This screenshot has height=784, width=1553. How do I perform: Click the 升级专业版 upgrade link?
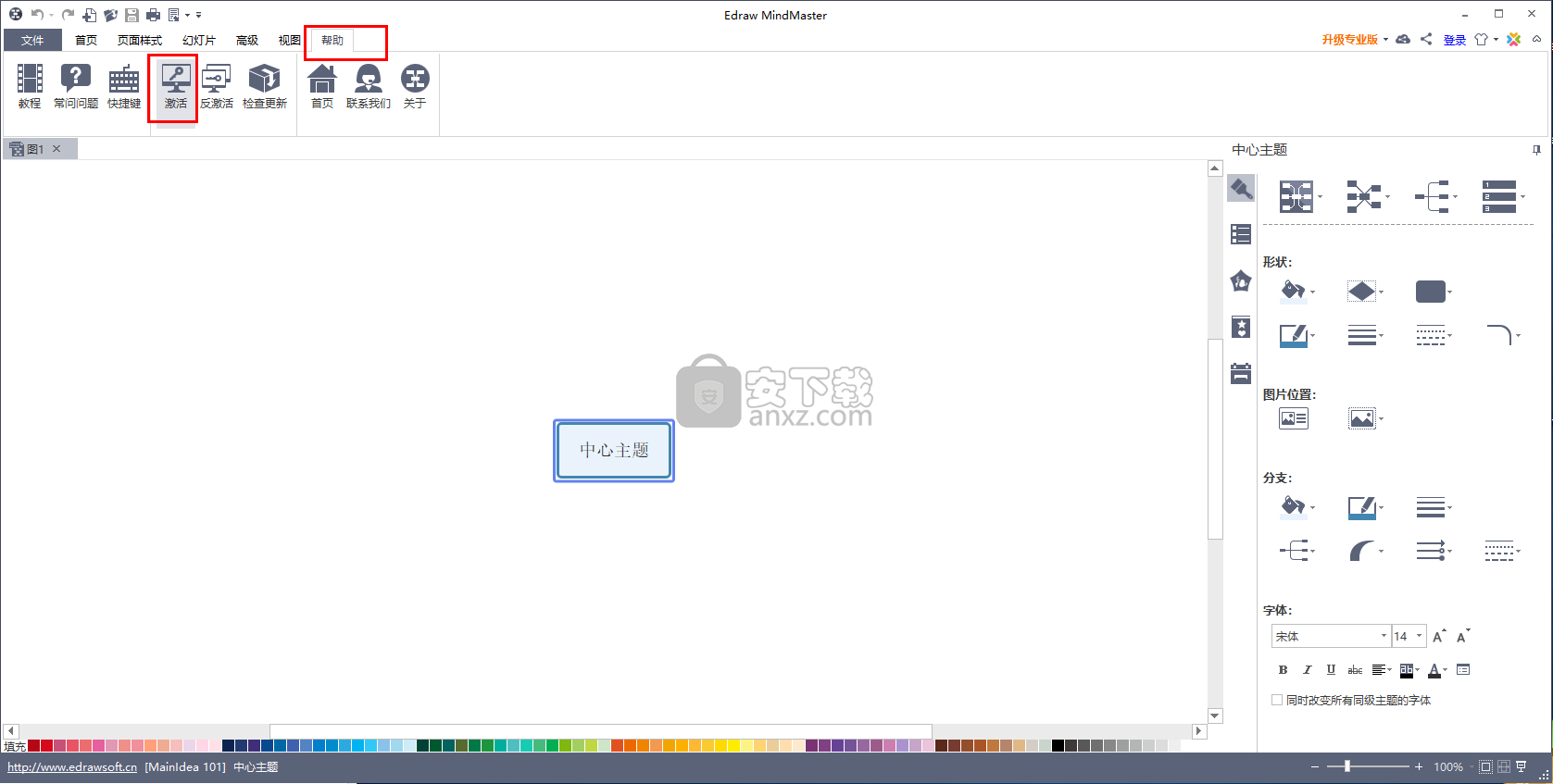[x=1350, y=40]
